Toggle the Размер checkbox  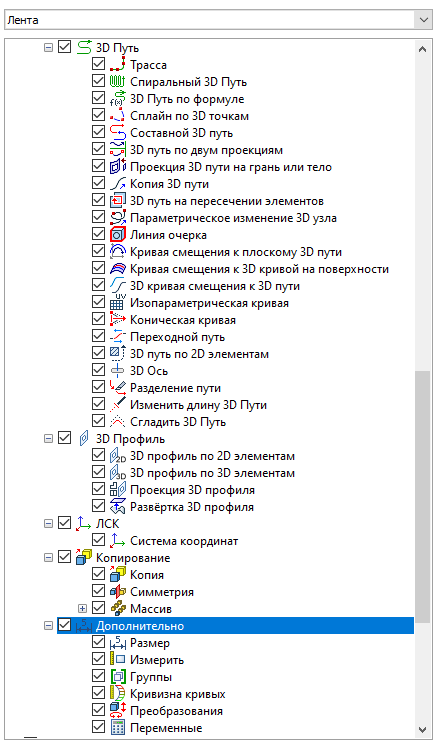(98, 643)
